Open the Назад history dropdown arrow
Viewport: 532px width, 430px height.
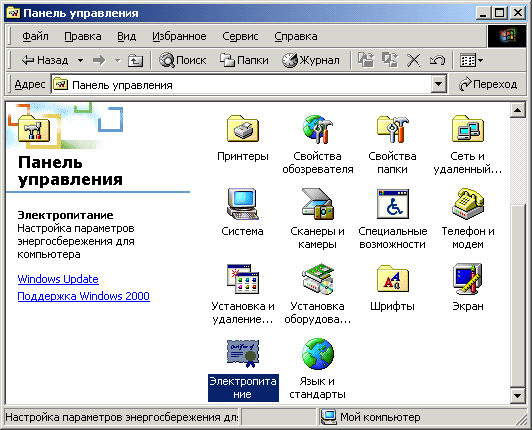point(80,61)
